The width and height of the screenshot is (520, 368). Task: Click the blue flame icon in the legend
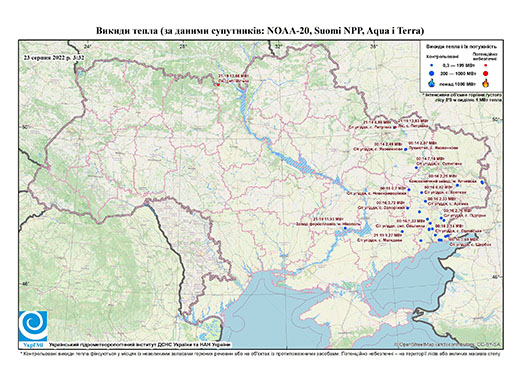pyautogui.click(x=431, y=83)
